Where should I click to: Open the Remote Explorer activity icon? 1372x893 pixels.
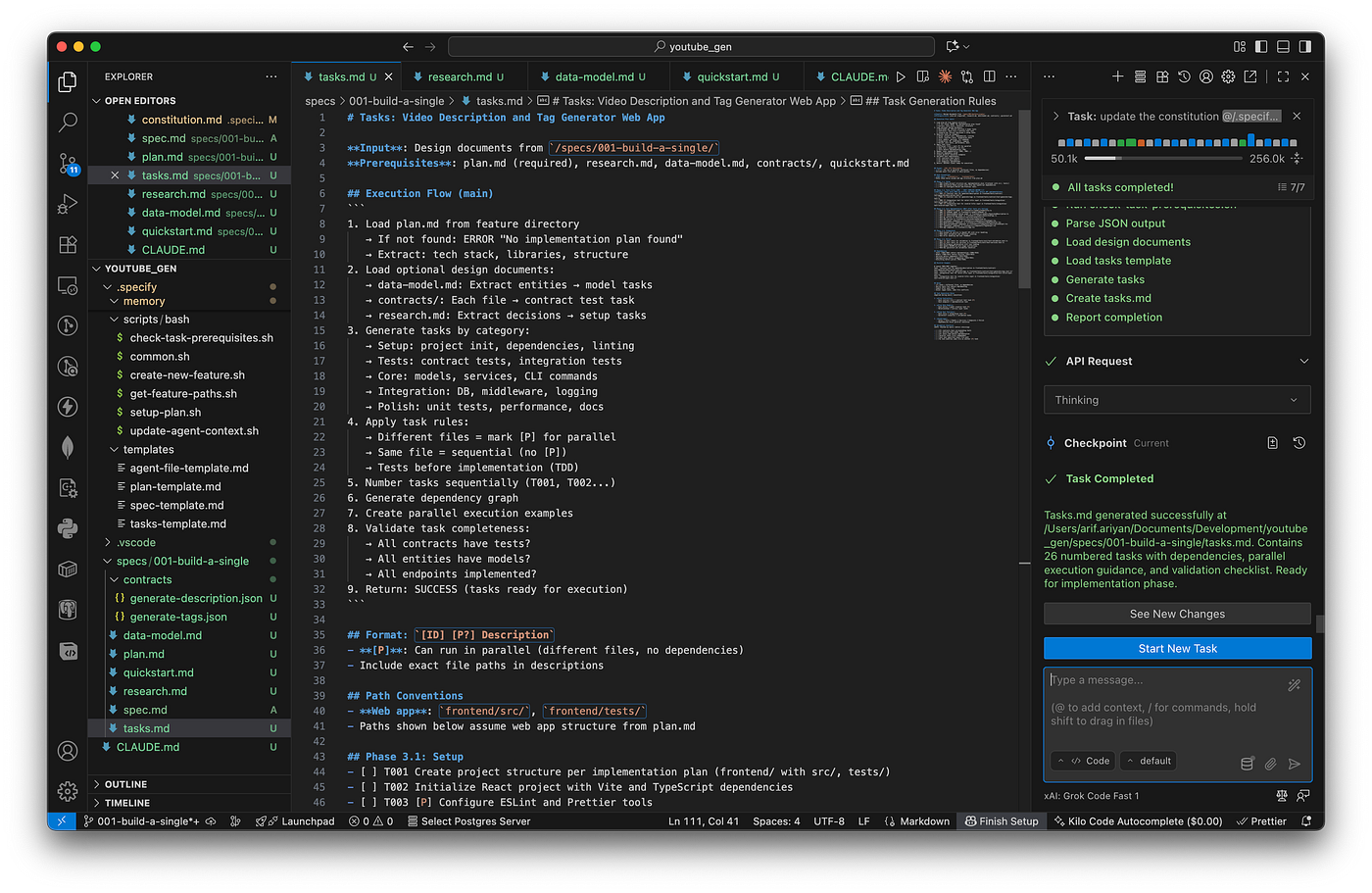click(x=68, y=285)
